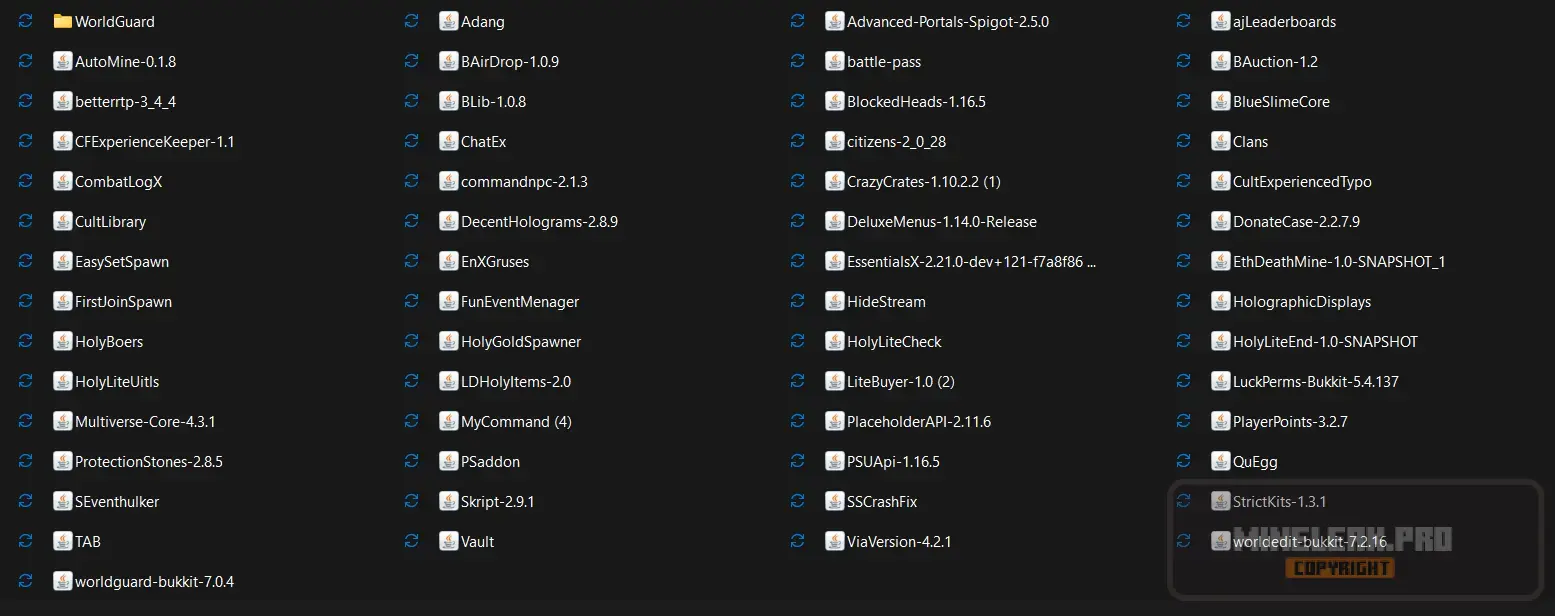Select the ViaVersion-4.2.1 jar icon

pos(835,541)
